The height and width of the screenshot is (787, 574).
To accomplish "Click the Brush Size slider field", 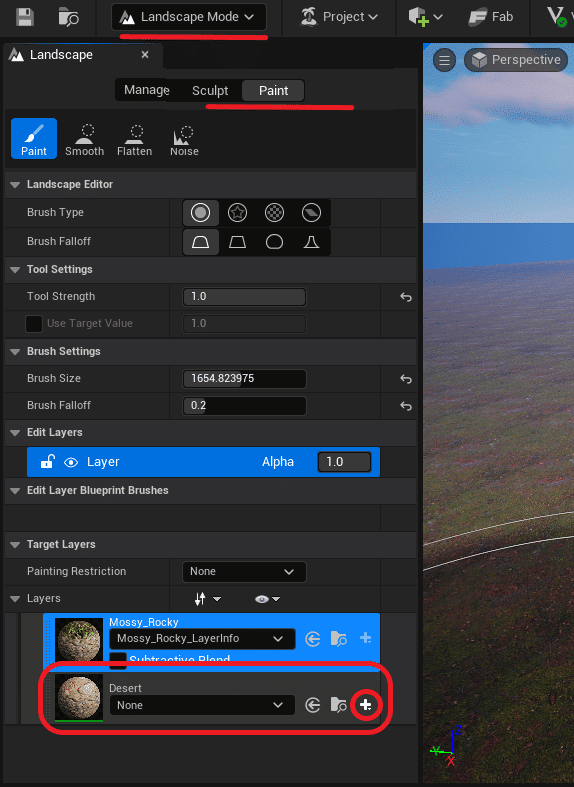I will click(x=244, y=379).
